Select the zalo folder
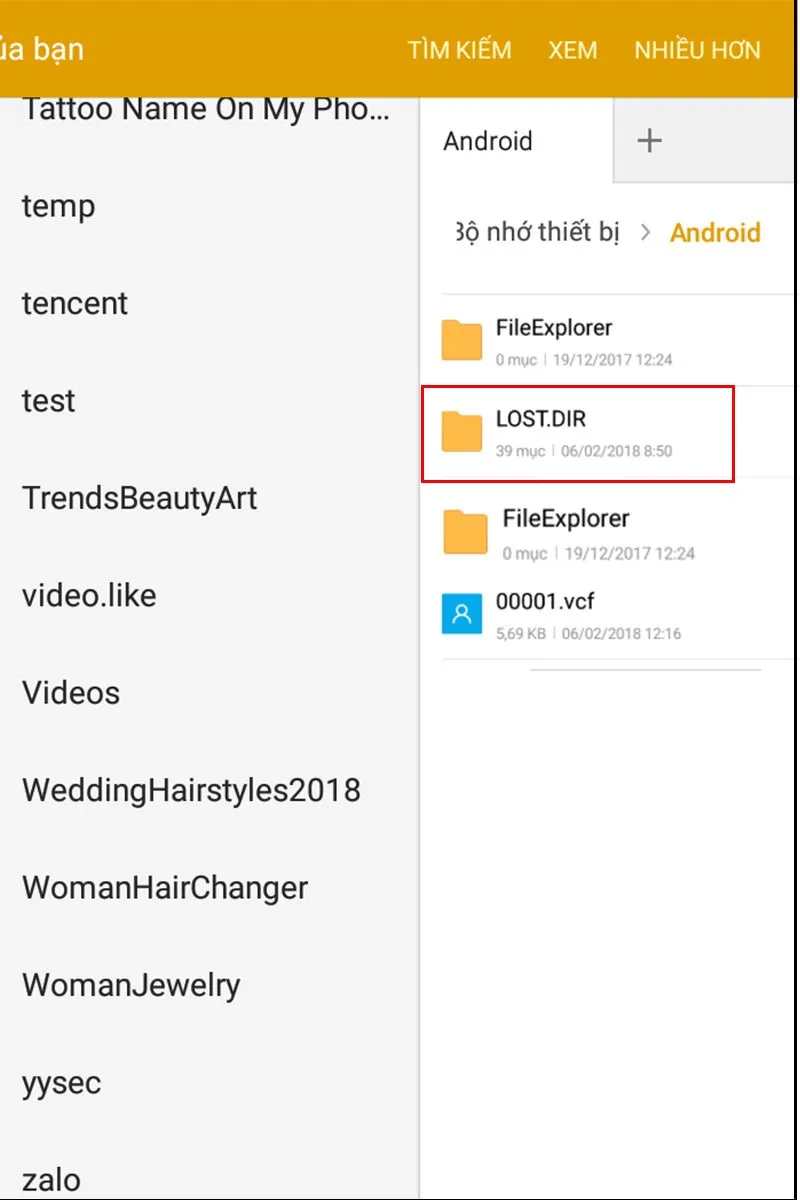This screenshot has height=1200, width=800. click(51, 1180)
